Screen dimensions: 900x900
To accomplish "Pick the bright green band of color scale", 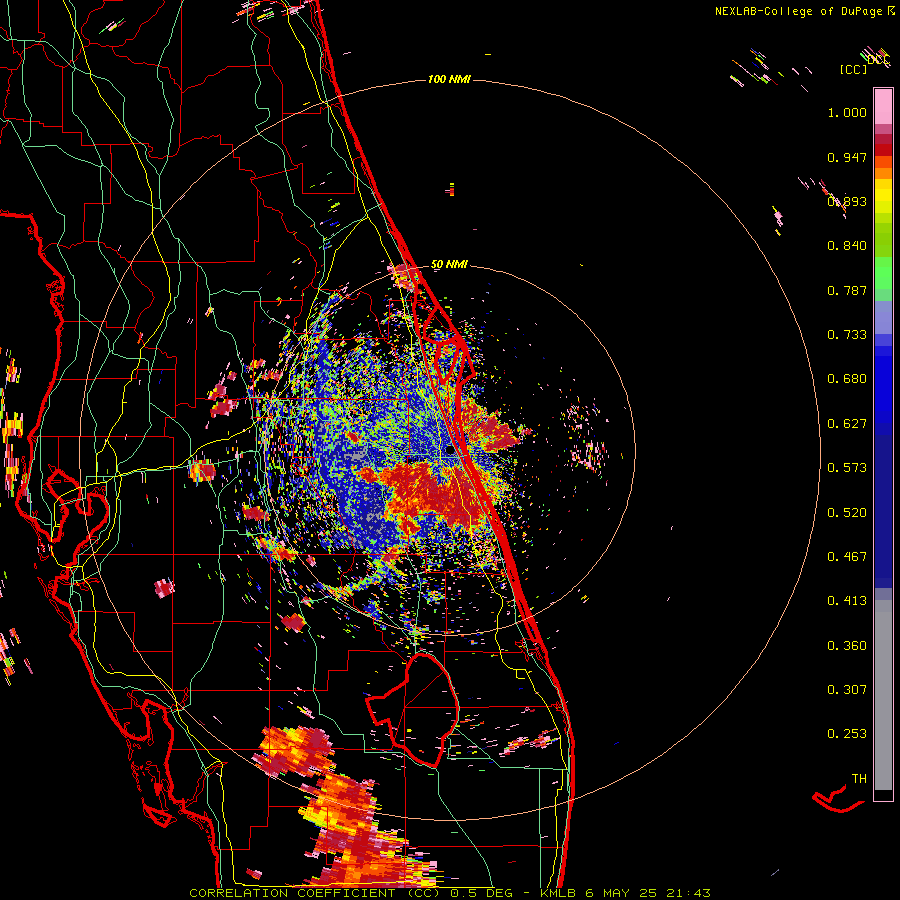I will [883, 273].
